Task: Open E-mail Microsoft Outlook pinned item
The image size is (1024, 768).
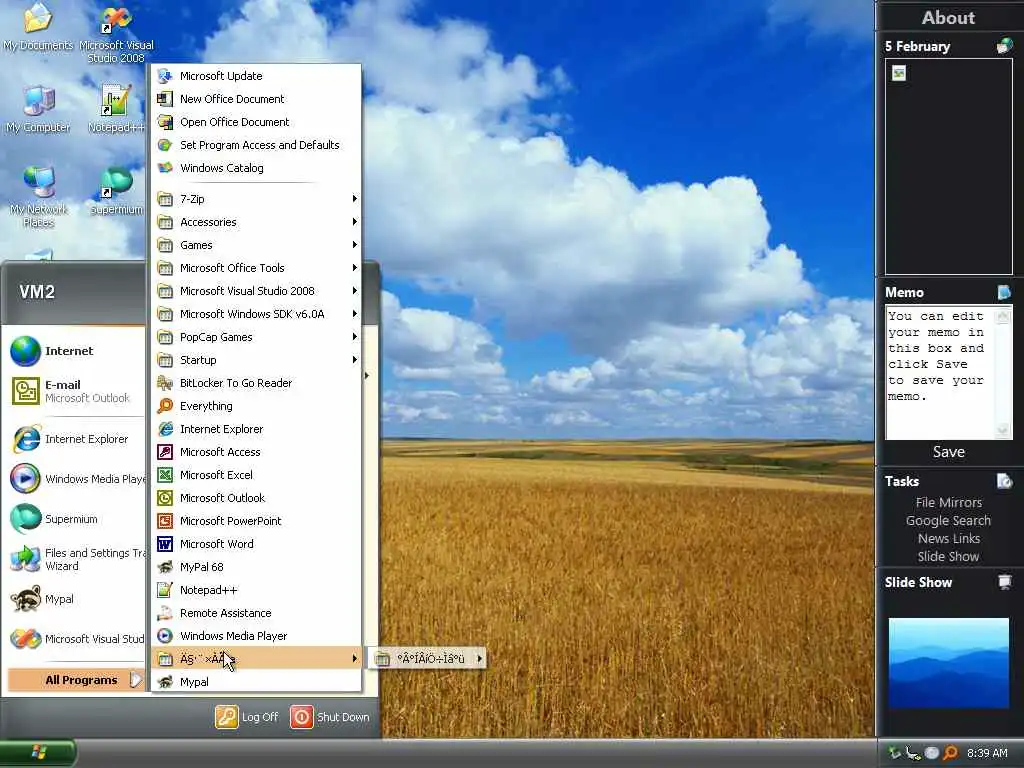Action: (x=76, y=391)
